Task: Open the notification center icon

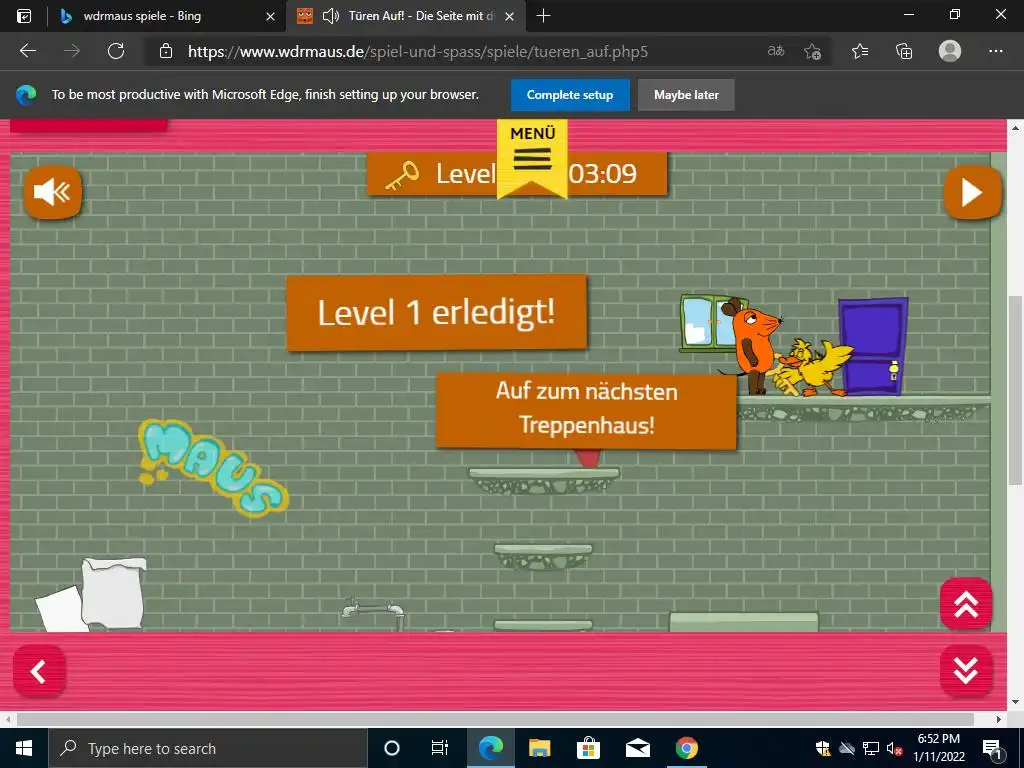Action: [992, 748]
